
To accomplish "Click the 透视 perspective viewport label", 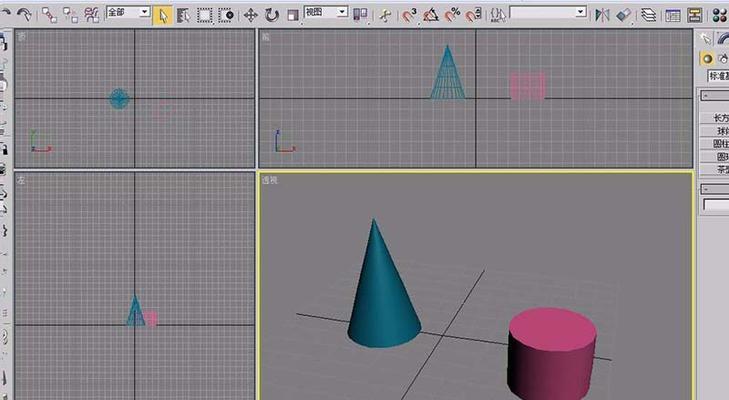I will [270, 180].
